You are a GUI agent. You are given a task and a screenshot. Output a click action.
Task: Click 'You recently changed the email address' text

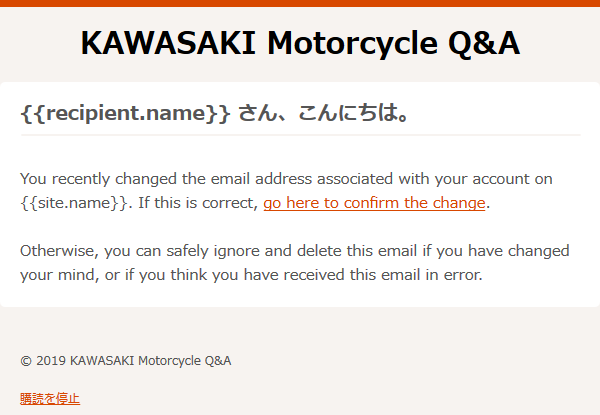tap(166, 179)
